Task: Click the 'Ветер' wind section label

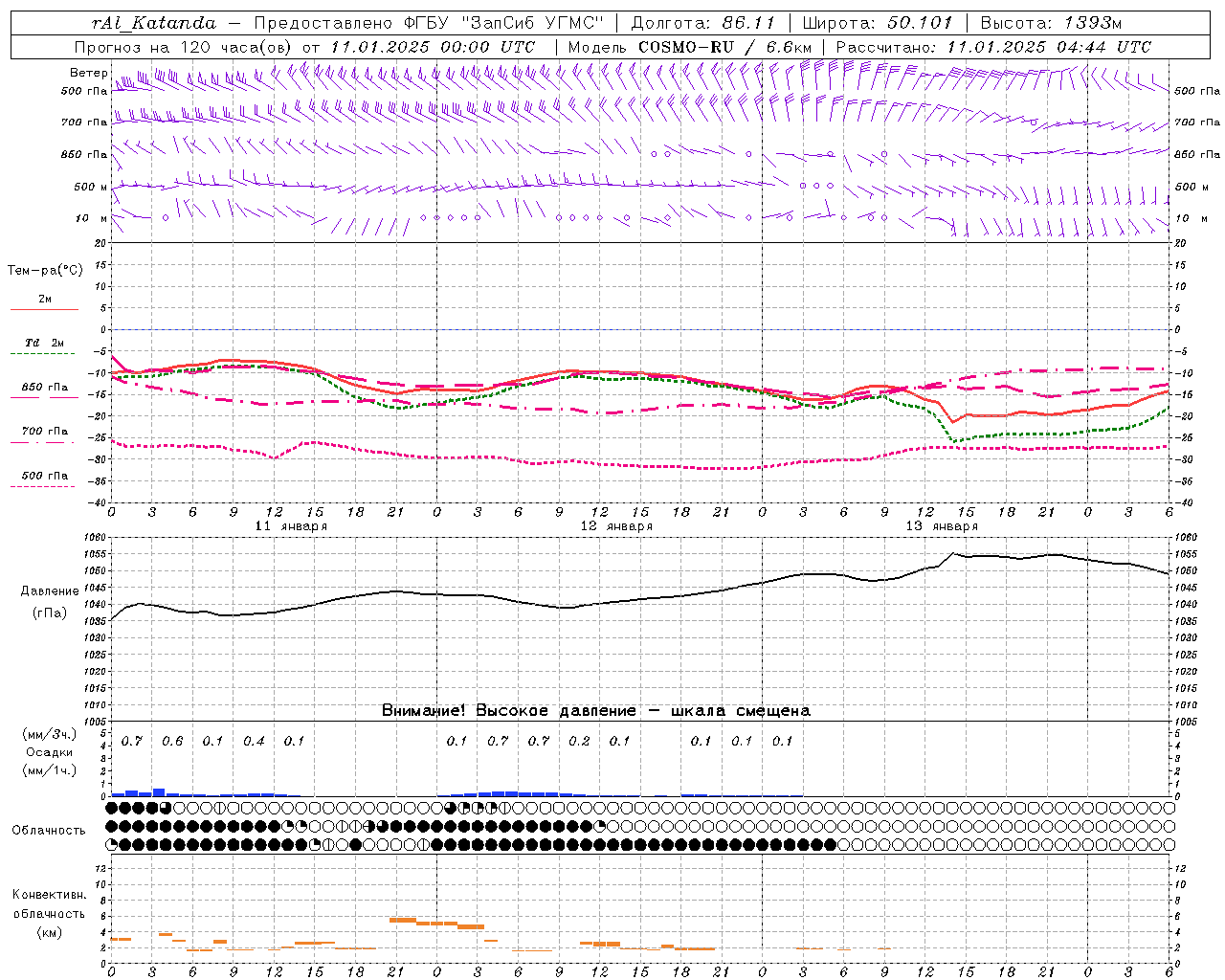Action: [x=88, y=73]
